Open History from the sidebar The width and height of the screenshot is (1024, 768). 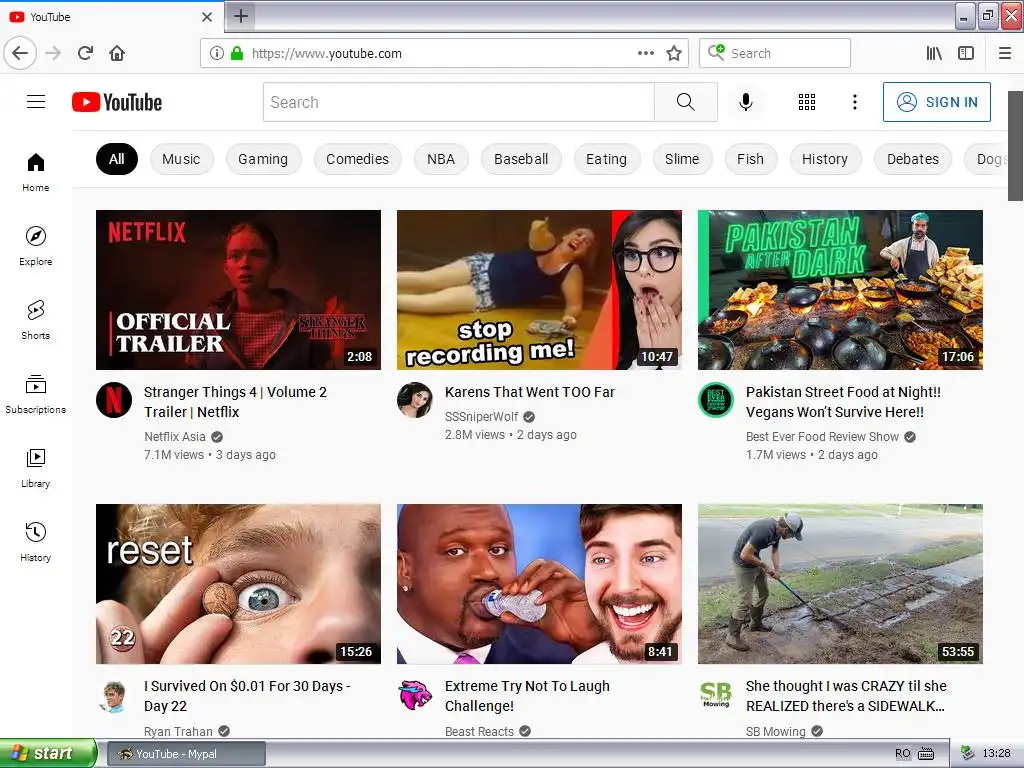click(x=36, y=542)
